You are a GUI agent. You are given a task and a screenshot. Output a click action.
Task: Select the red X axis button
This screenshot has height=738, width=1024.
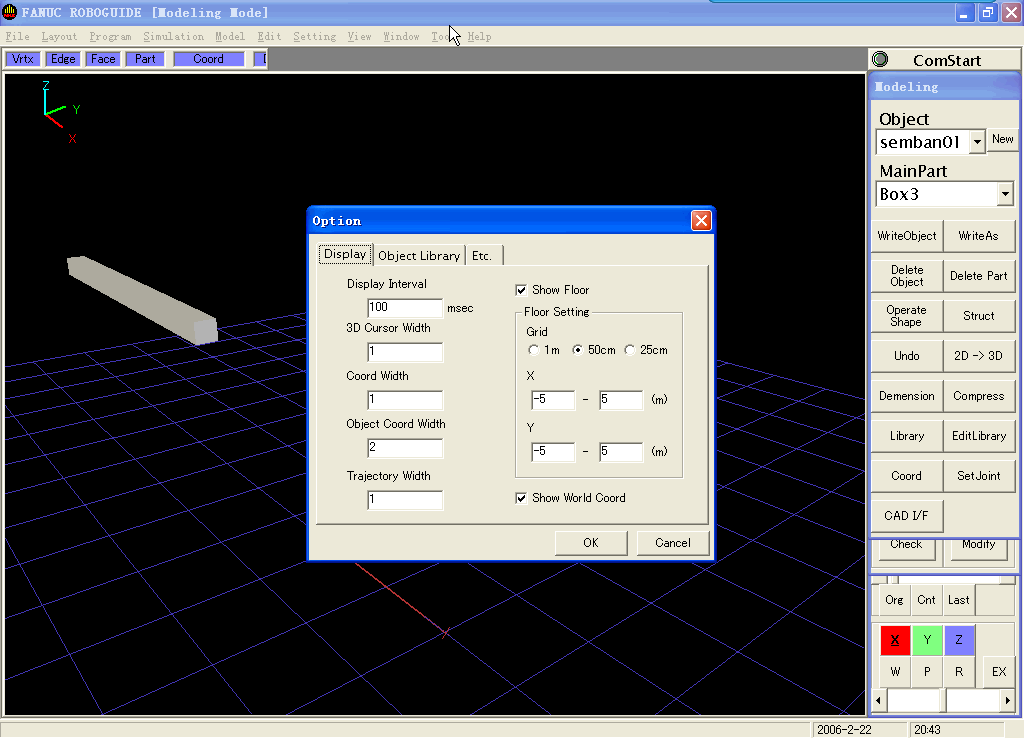tap(895, 640)
